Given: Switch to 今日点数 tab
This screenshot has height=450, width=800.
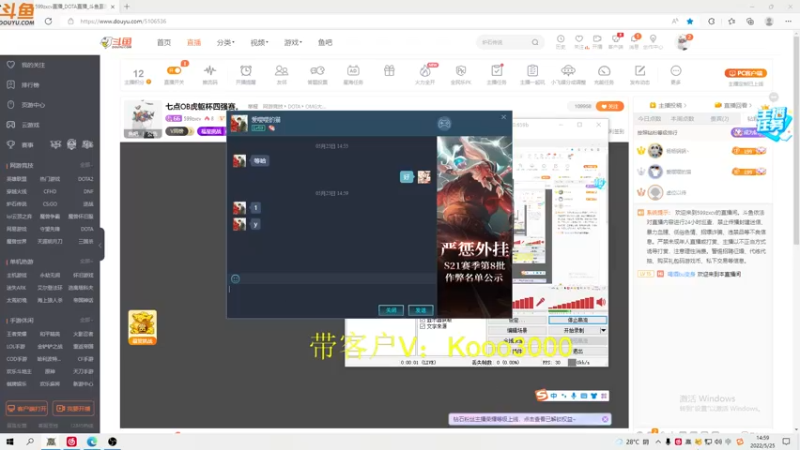Looking at the screenshot, I should pos(649,118).
